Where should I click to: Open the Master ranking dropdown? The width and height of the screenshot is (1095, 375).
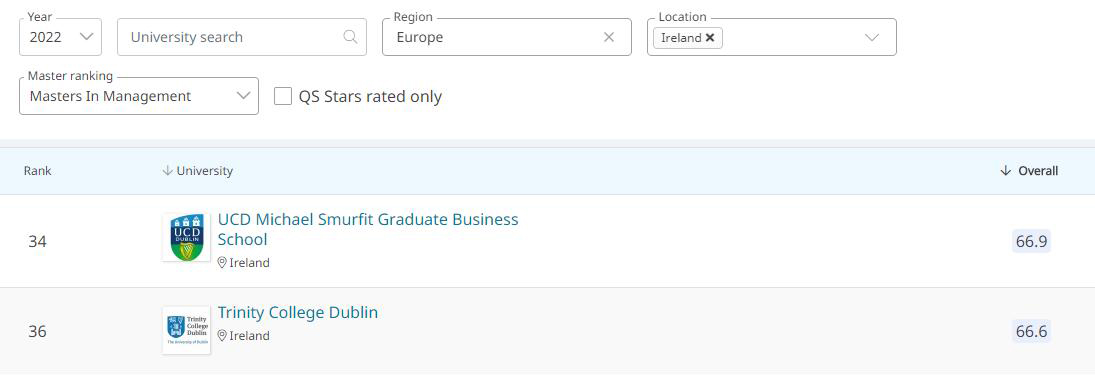[139, 96]
